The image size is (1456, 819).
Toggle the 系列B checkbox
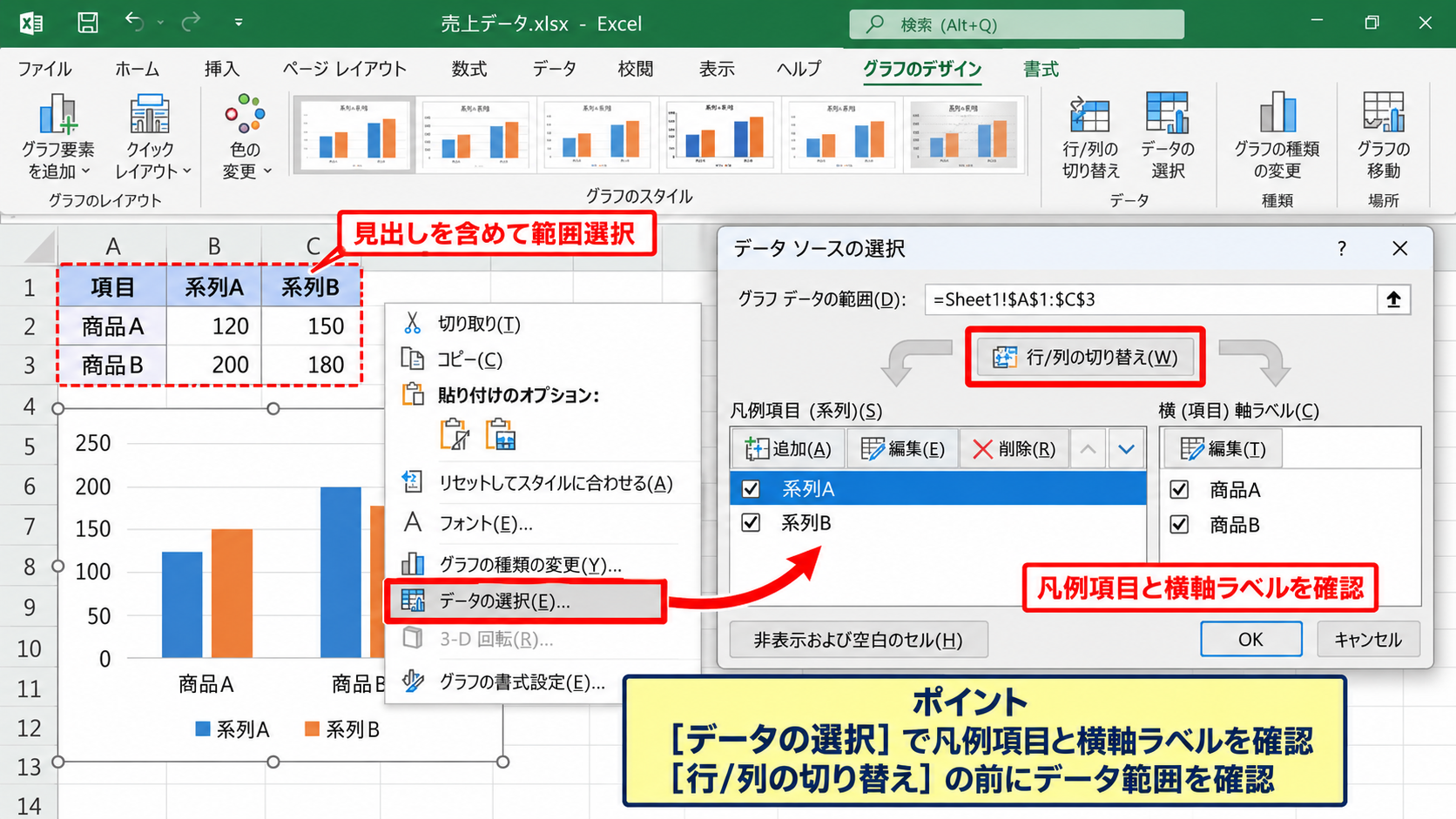pyautogui.click(x=751, y=522)
